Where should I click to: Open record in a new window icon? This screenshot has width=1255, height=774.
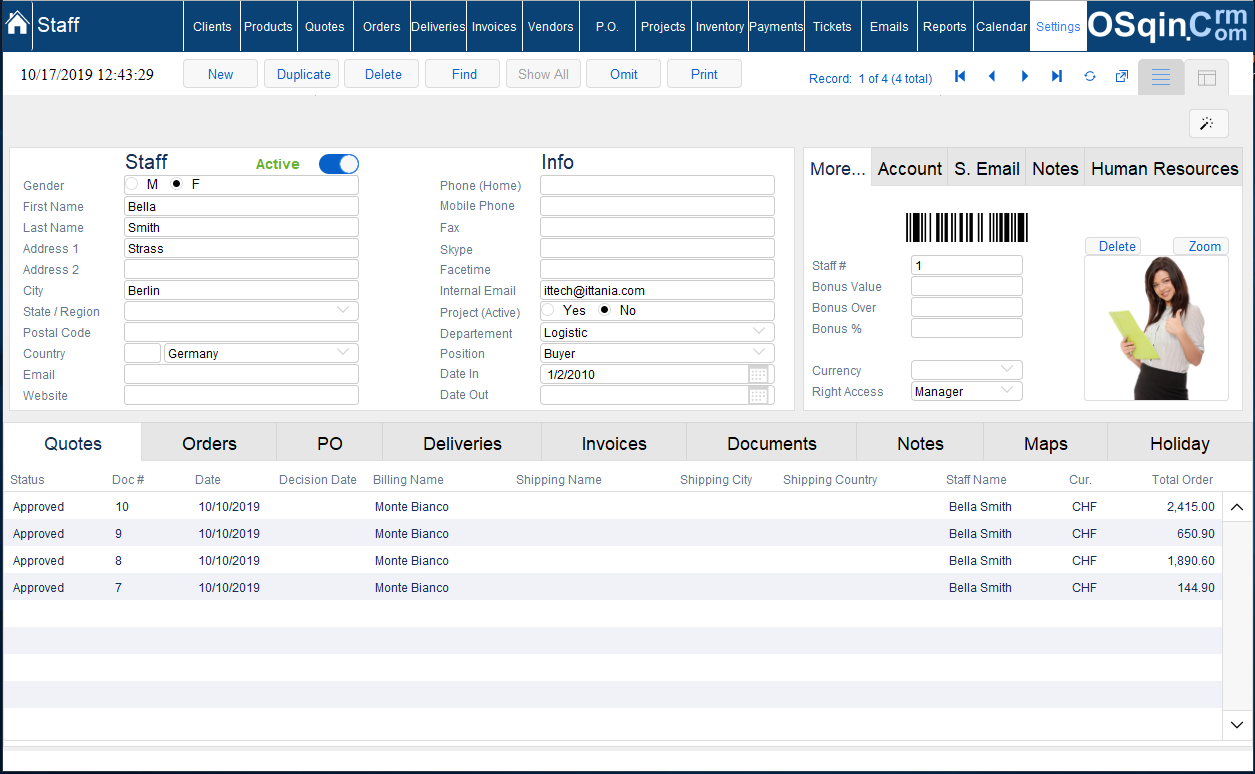1122,76
